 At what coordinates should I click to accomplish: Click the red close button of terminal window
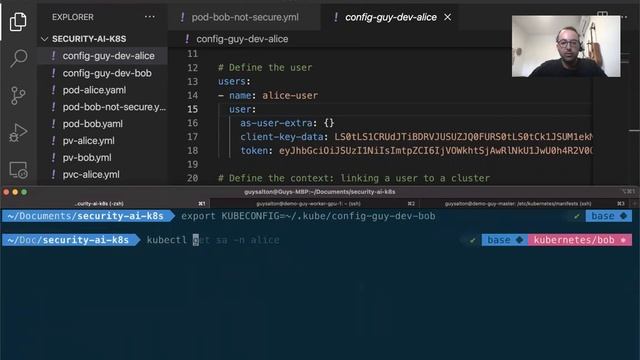pos(6,192)
